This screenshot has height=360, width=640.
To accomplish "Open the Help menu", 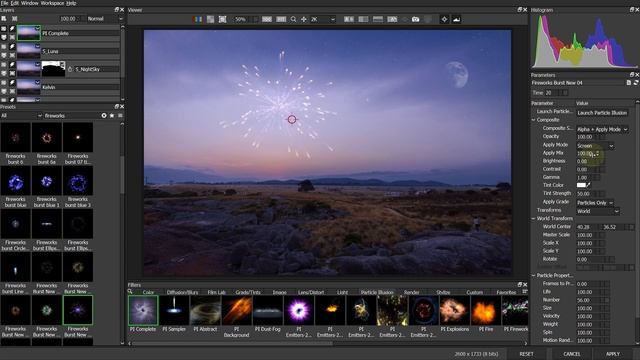I will click(x=71, y=3).
